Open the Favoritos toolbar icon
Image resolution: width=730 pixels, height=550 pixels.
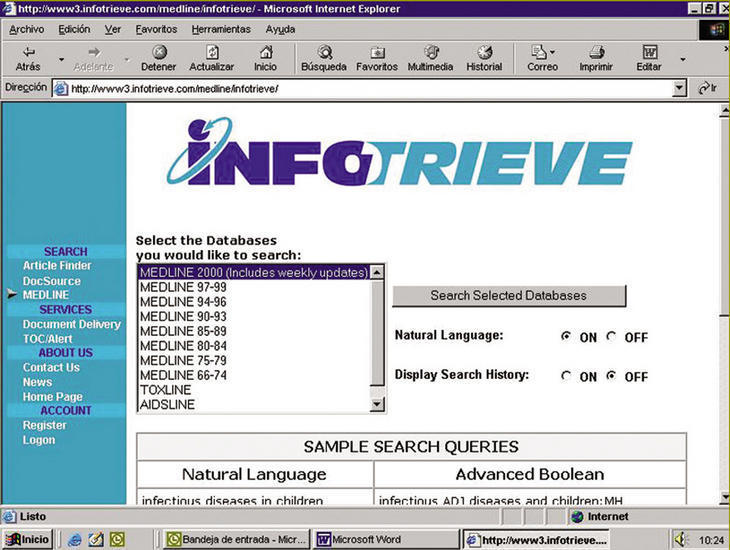tap(377, 52)
